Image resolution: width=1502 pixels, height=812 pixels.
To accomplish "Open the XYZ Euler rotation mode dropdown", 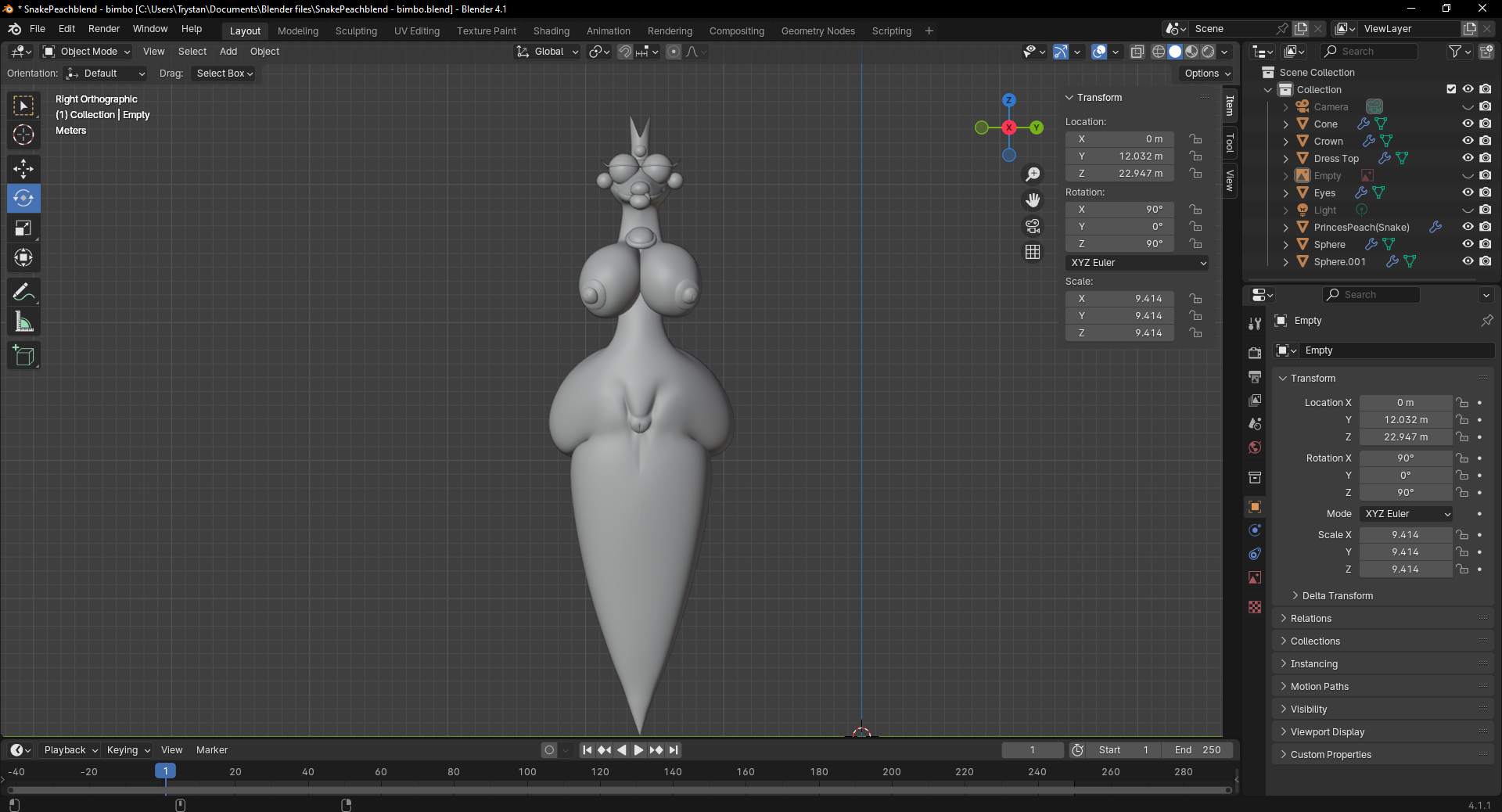I will [1137, 263].
